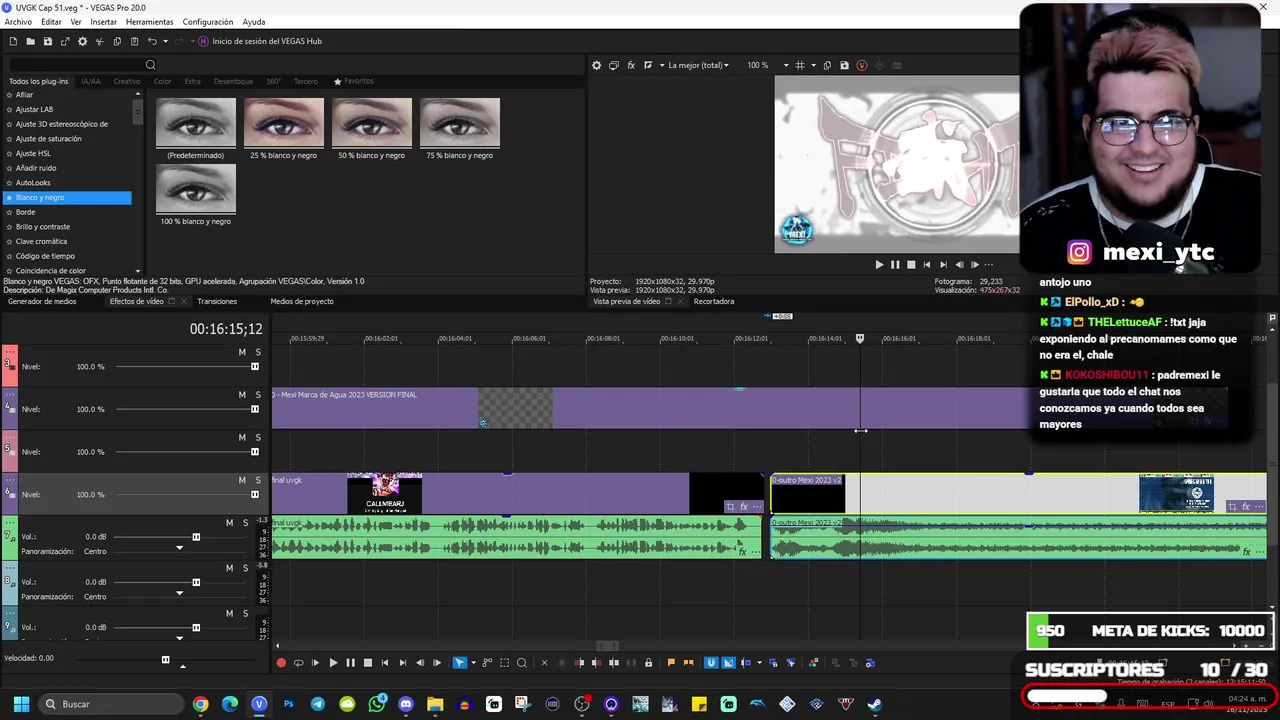Image resolution: width=1280 pixels, height=720 pixels.
Task: Select the selection edit tool dashed box
Action: coord(504,662)
